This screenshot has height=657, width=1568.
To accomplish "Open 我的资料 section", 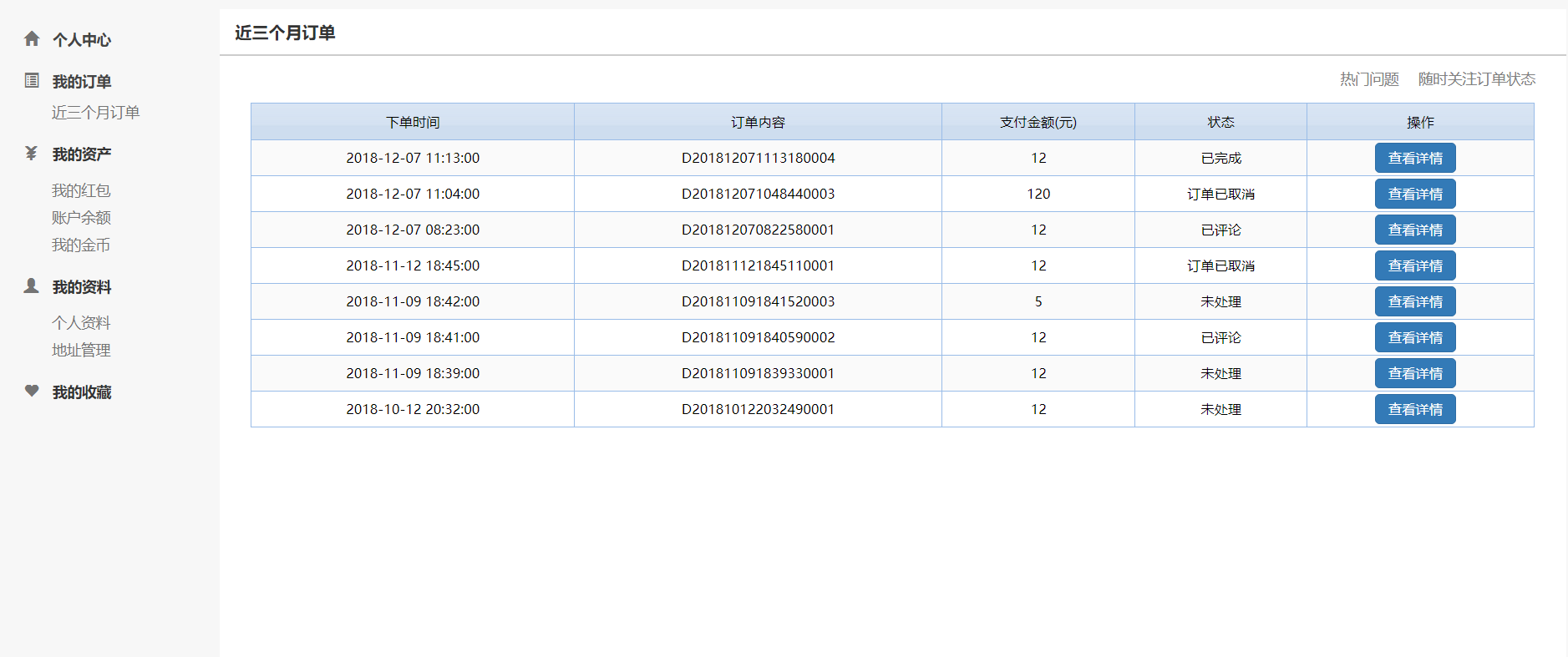I will click(82, 286).
